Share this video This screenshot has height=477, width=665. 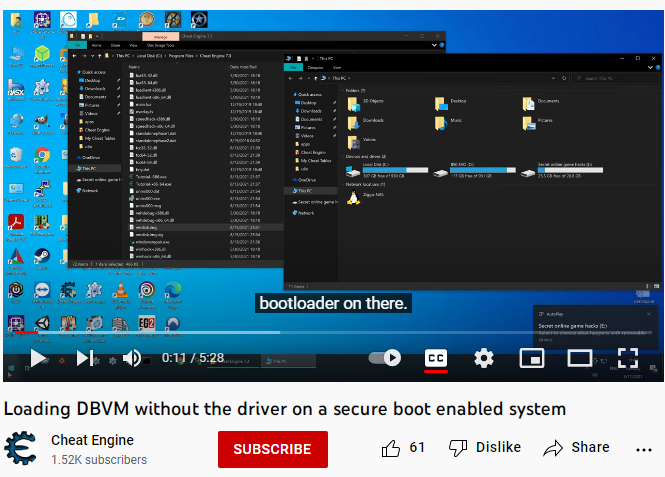point(576,448)
